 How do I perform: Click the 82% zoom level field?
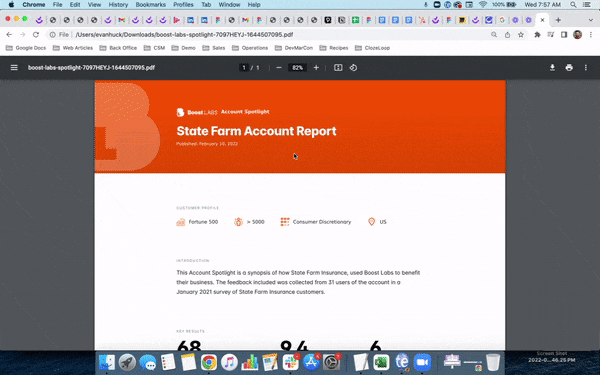[x=297, y=68]
